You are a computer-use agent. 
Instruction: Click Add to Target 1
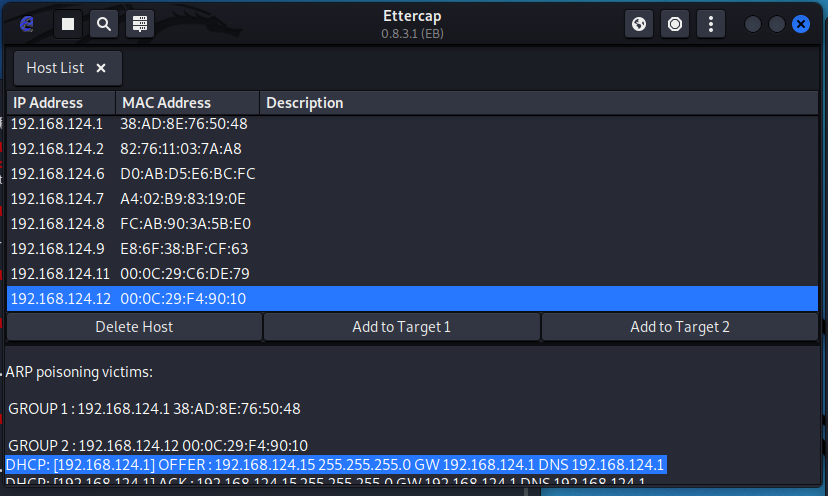[402, 327]
